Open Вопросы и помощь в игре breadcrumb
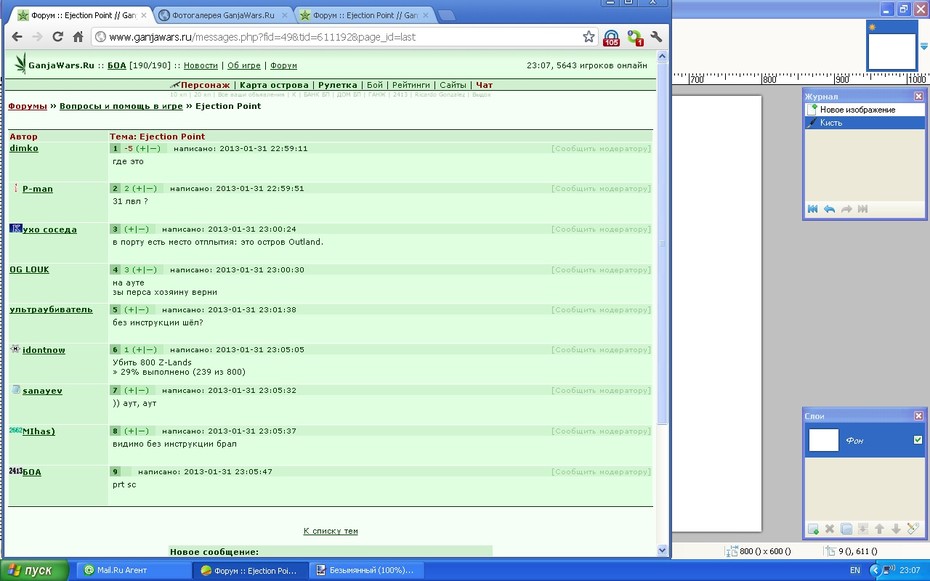 (x=121, y=106)
